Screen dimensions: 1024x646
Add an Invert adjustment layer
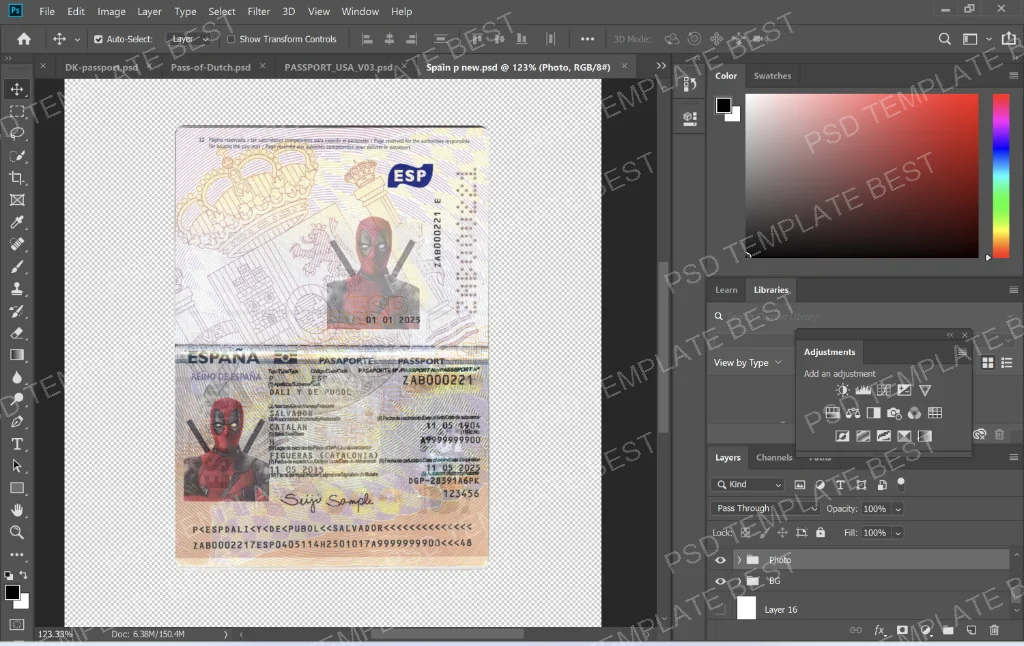point(842,436)
